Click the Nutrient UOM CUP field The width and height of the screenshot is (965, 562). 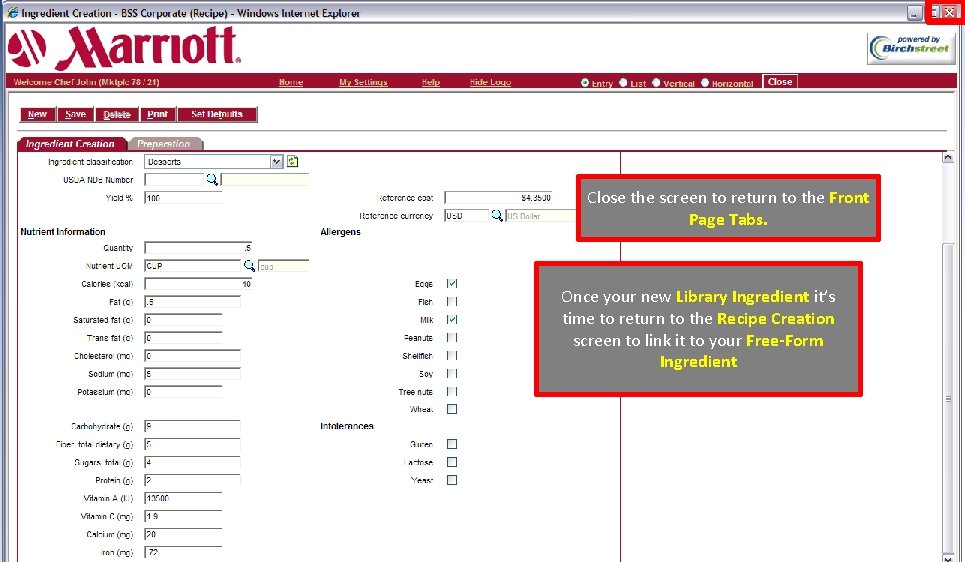(x=193, y=265)
